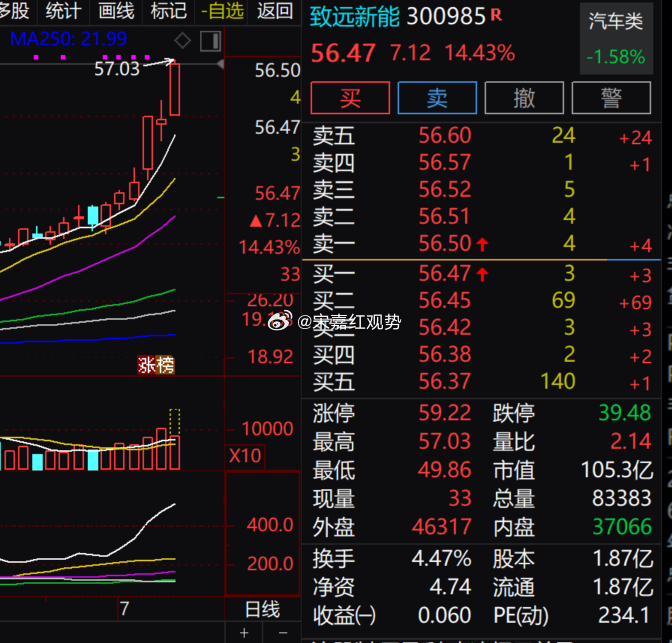
Task: Click stock name 致远新能
Action: [x=354, y=16]
